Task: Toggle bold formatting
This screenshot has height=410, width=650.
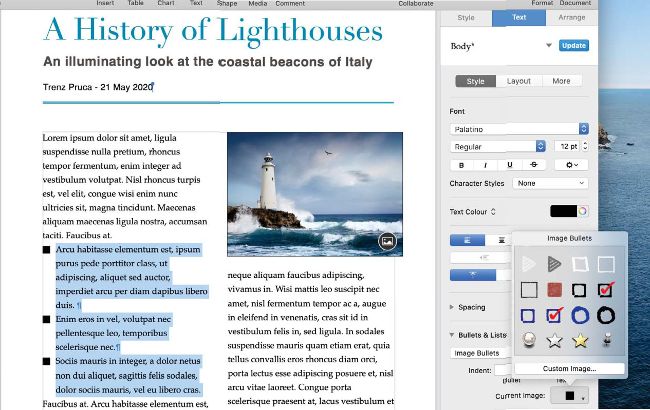Action: click(x=462, y=165)
